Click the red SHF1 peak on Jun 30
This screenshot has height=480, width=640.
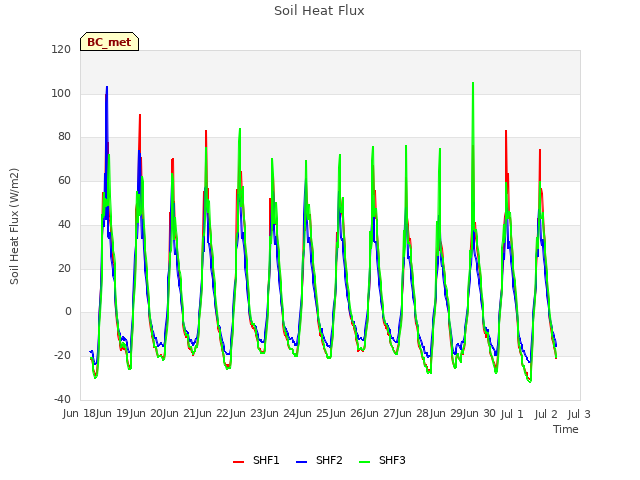coord(506,131)
